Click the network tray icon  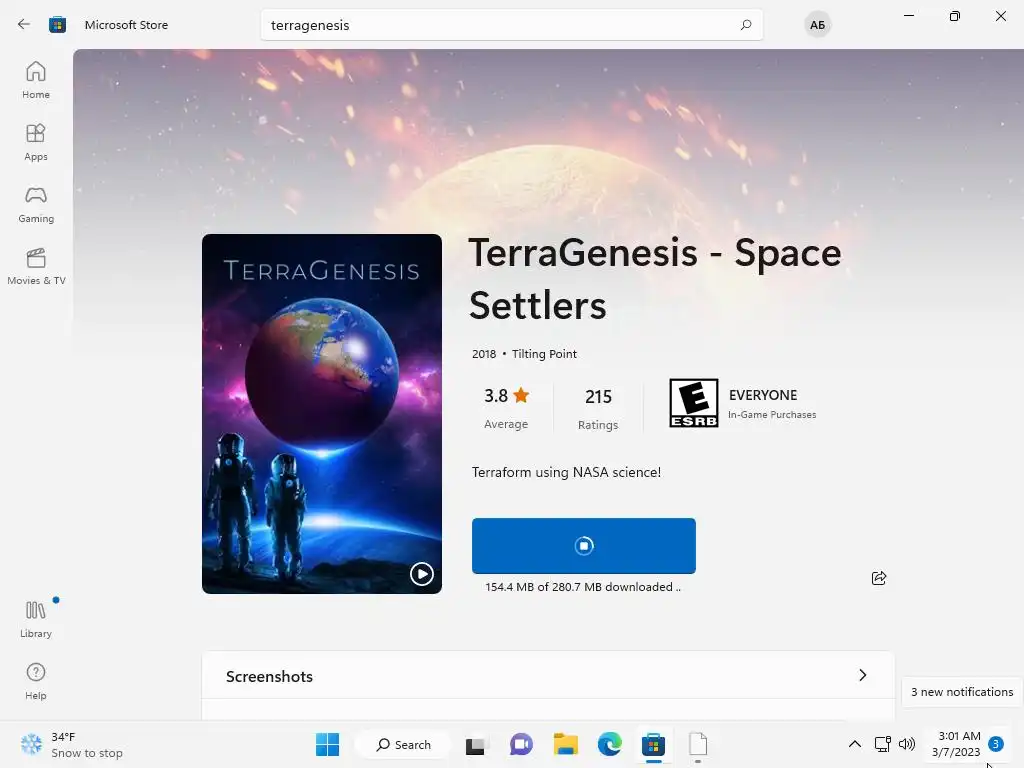882,744
